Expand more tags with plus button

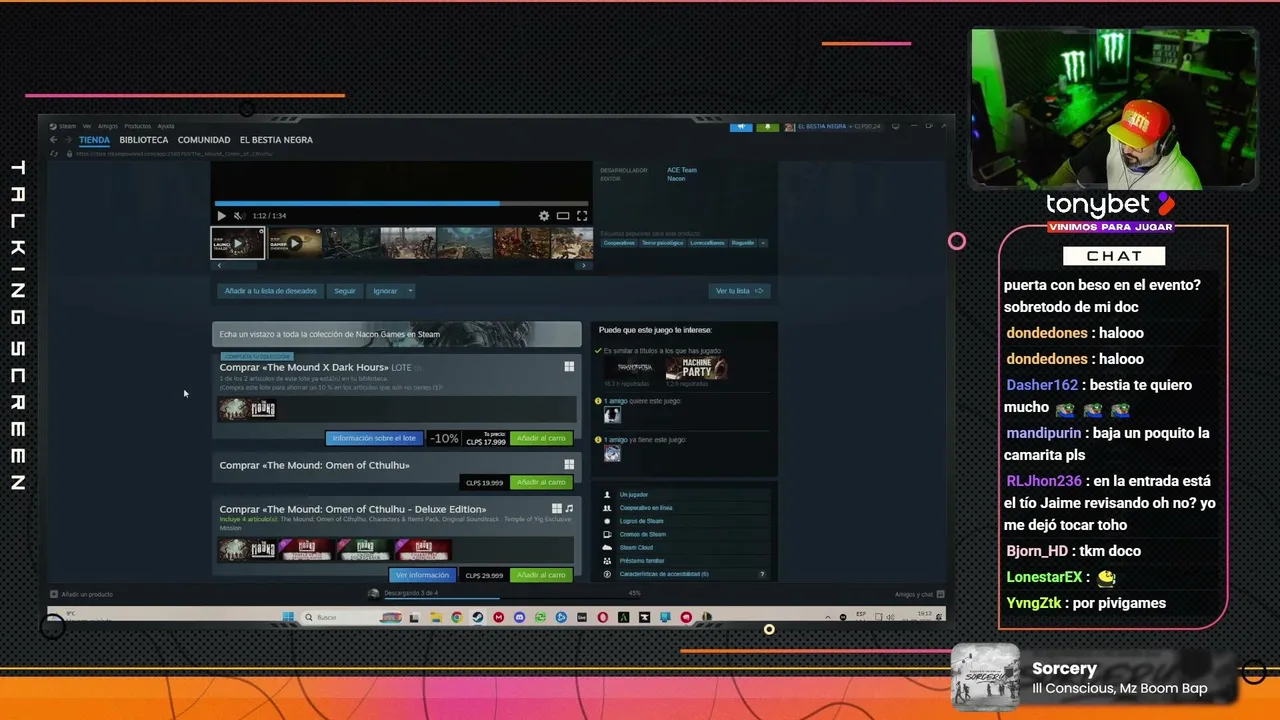coord(763,243)
